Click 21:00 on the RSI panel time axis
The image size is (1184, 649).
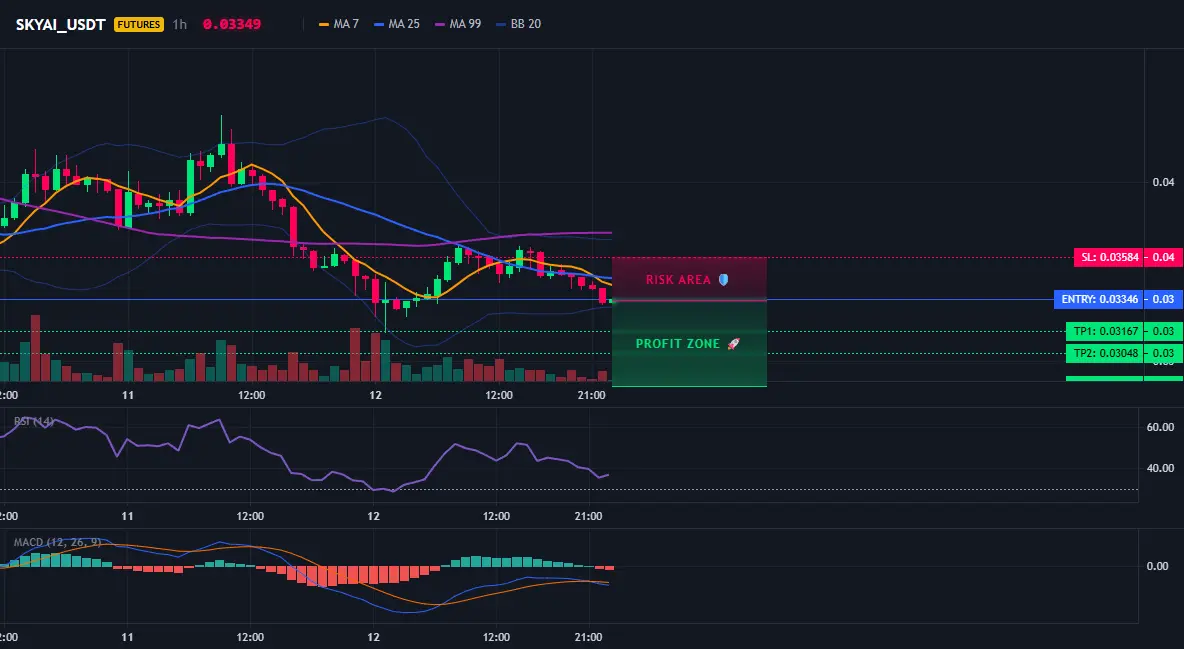588,516
